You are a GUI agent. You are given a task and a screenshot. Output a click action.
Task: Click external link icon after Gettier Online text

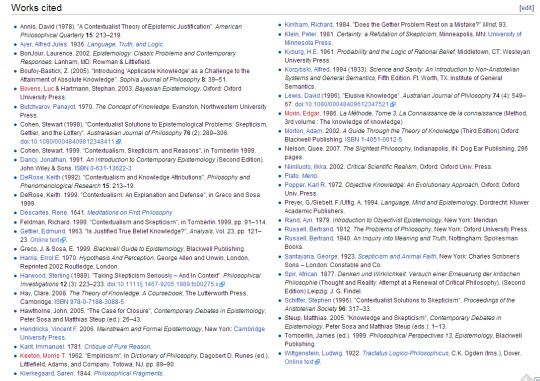click(x=63, y=240)
